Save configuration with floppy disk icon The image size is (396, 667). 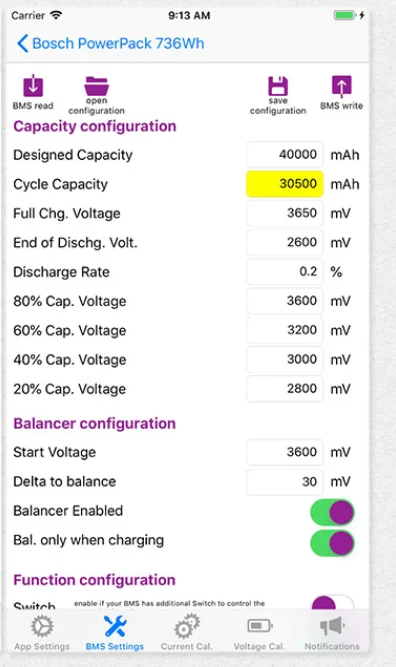point(278,86)
